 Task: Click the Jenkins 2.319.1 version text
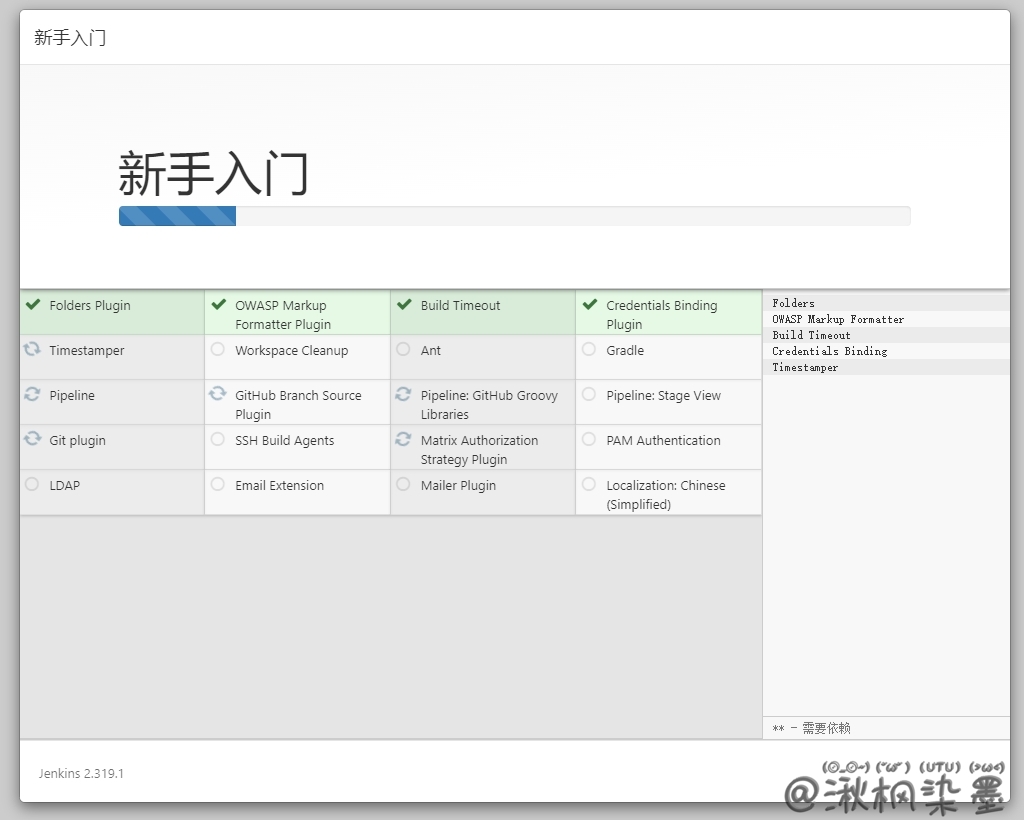point(81,773)
